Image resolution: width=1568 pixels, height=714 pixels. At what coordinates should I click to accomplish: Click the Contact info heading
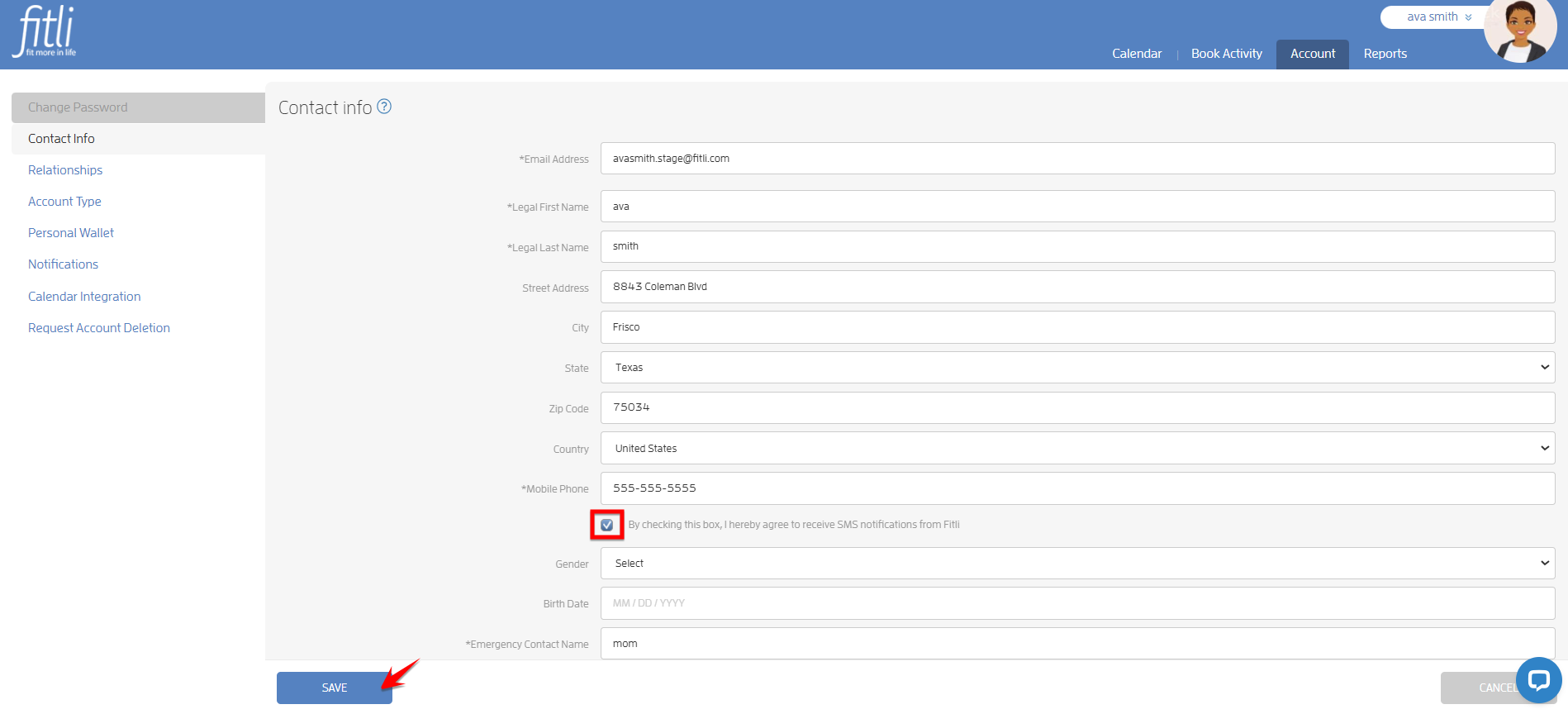pyautogui.click(x=325, y=107)
